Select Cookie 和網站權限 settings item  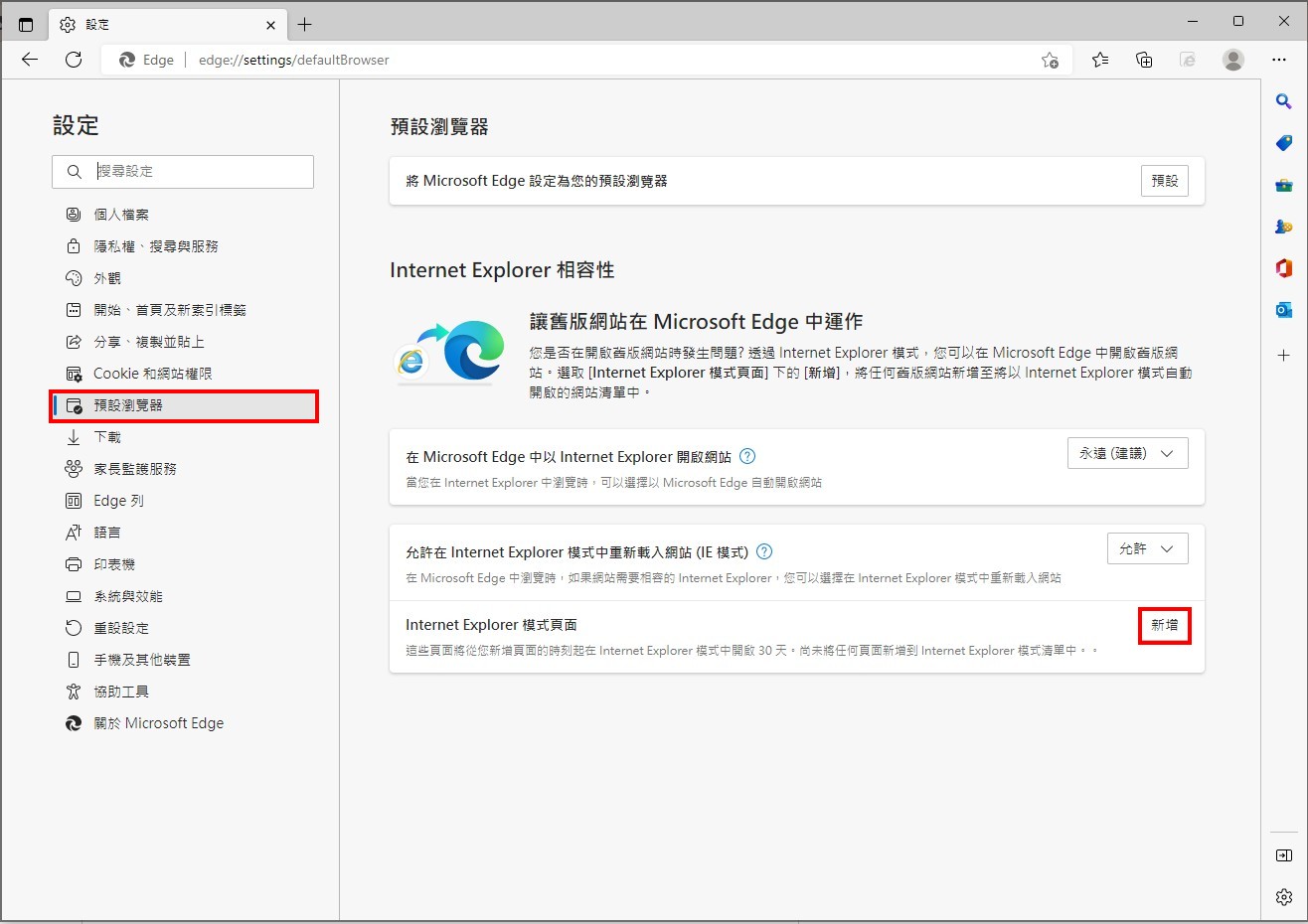tap(184, 374)
